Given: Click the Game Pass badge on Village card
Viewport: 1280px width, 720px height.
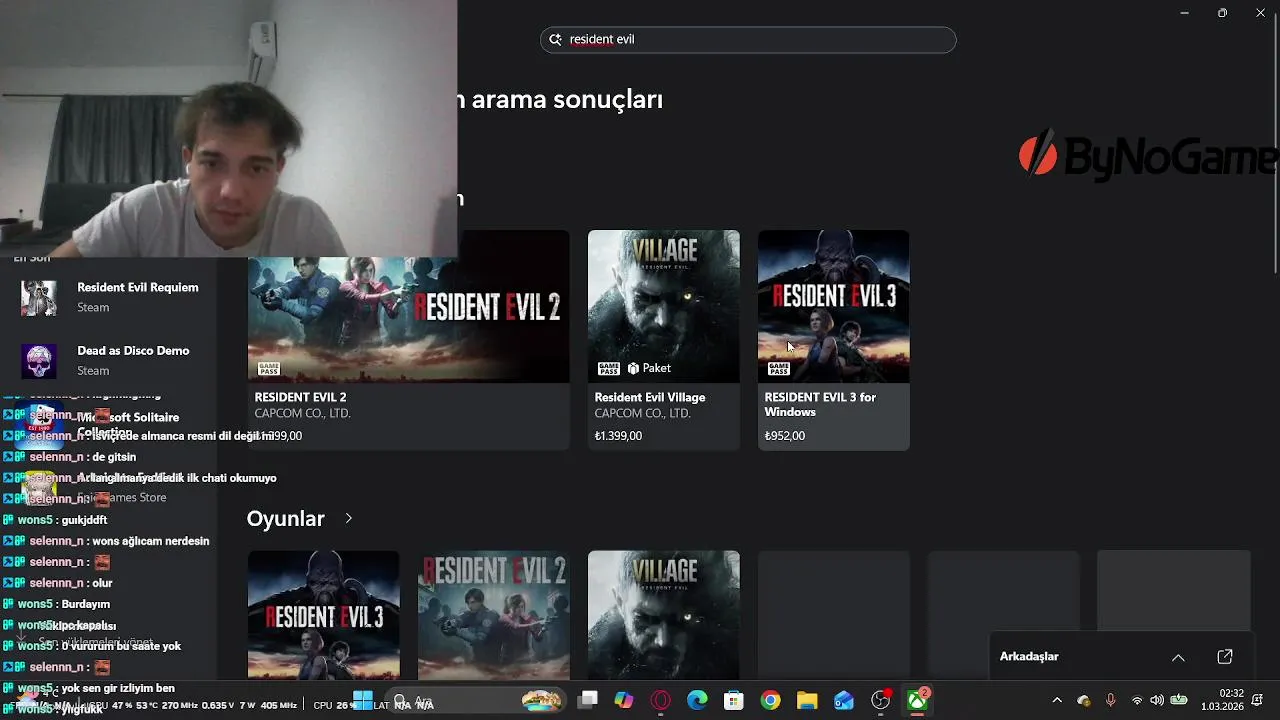Looking at the screenshot, I should point(609,368).
